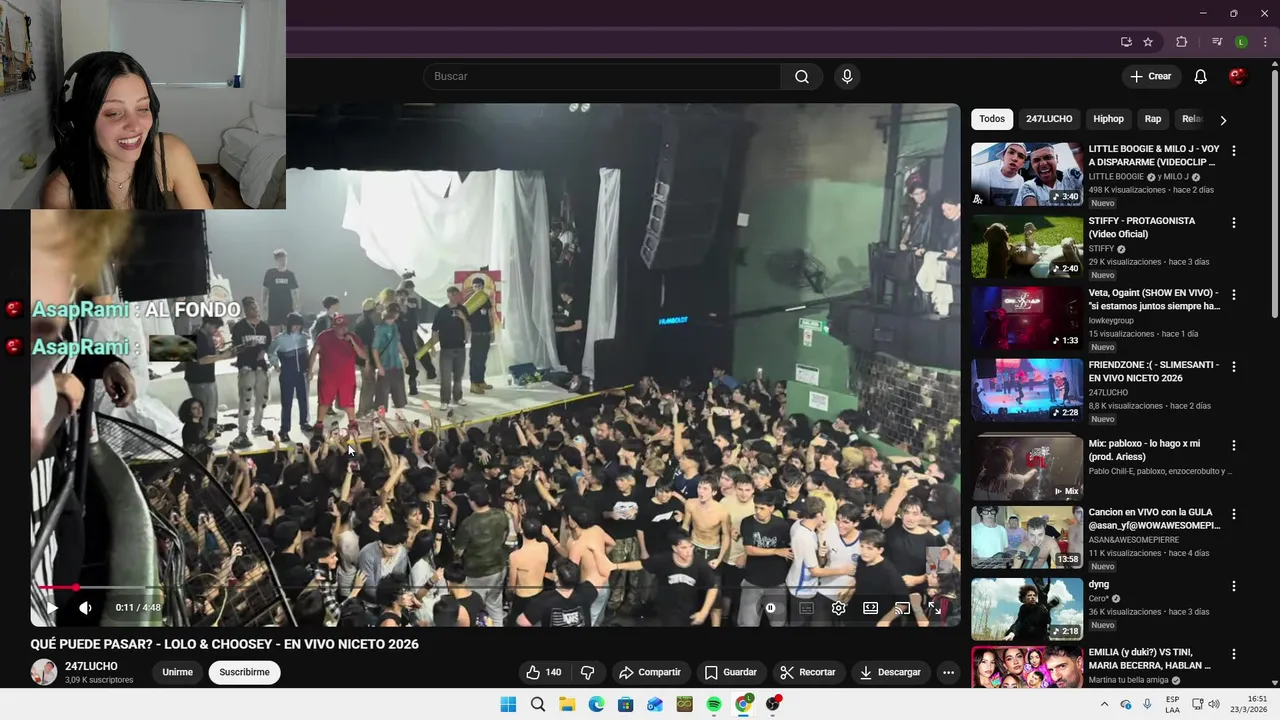Open Spotify from the taskbar
This screenshot has width=1280, height=720.
[x=714, y=704]
